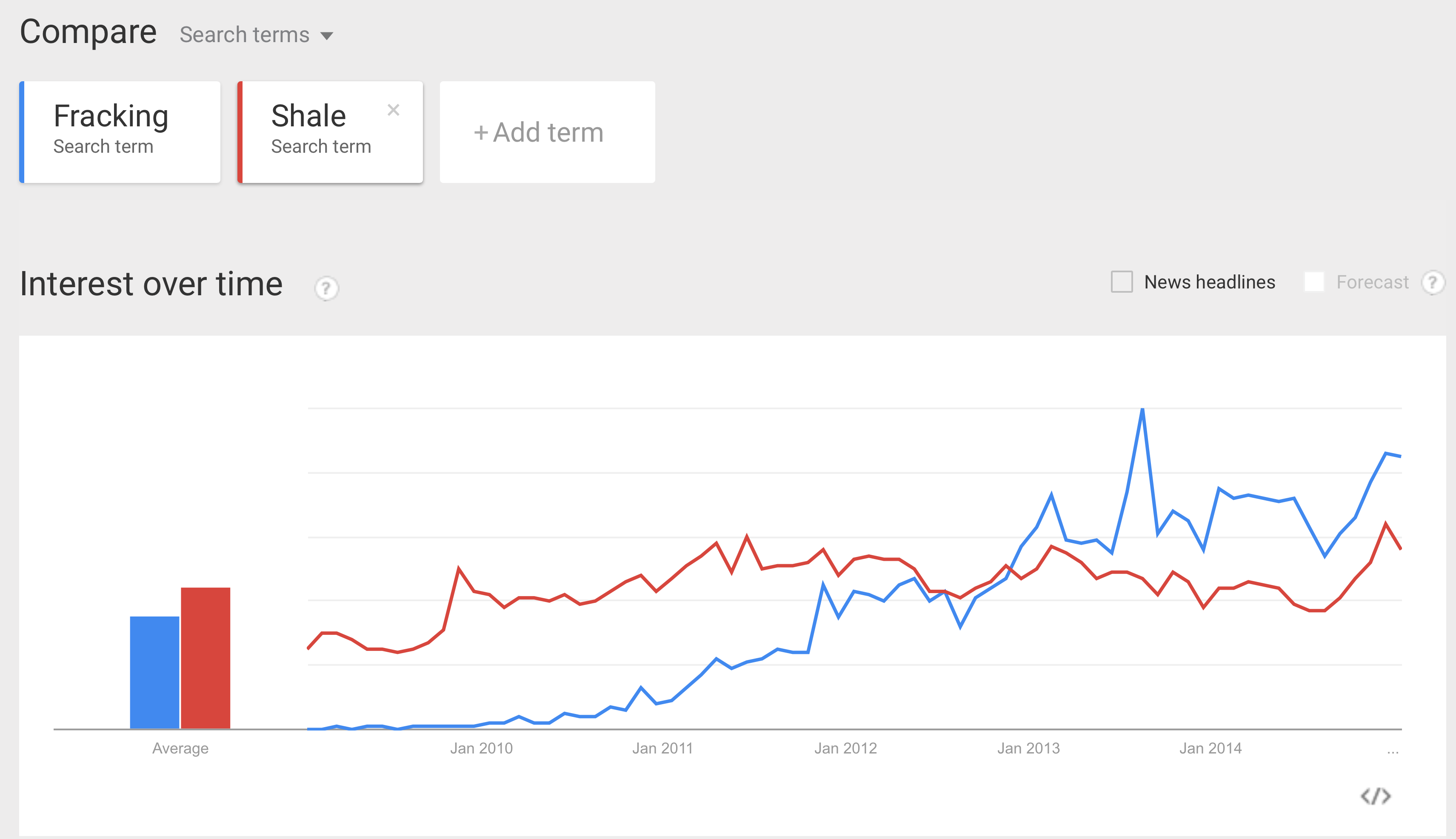Open the embed code icon

1375,796
